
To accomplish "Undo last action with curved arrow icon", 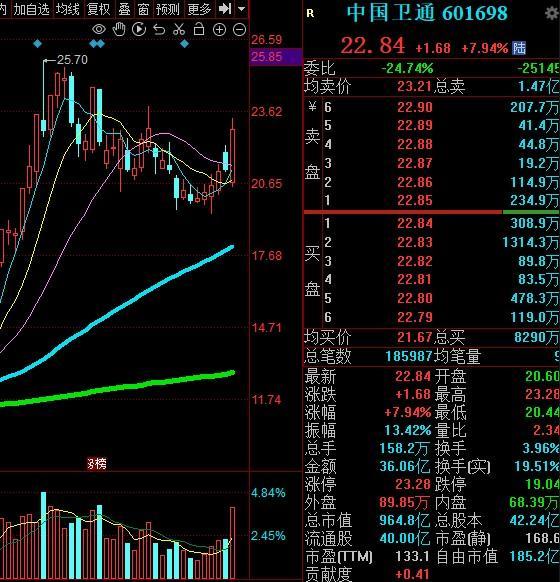I will pos(159,29).
